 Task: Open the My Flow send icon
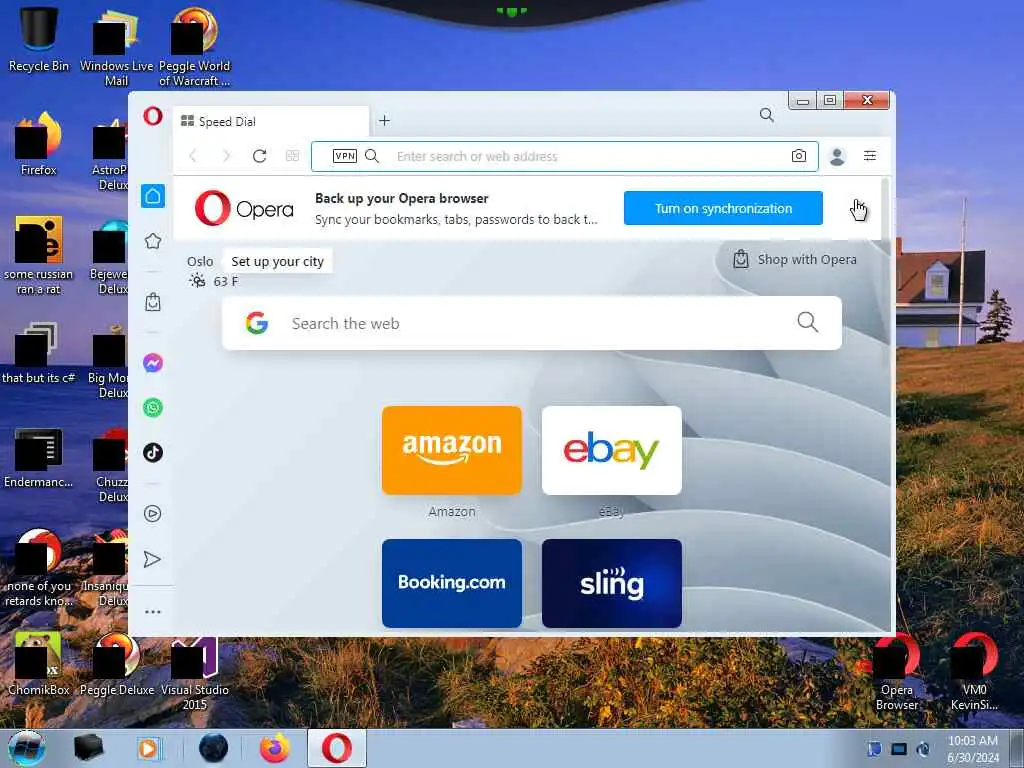coord(153,560)
